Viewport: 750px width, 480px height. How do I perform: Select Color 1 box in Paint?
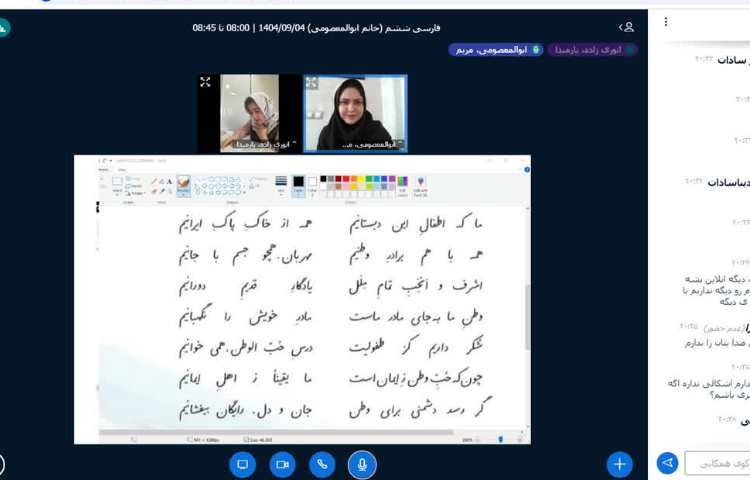(298, 185)
